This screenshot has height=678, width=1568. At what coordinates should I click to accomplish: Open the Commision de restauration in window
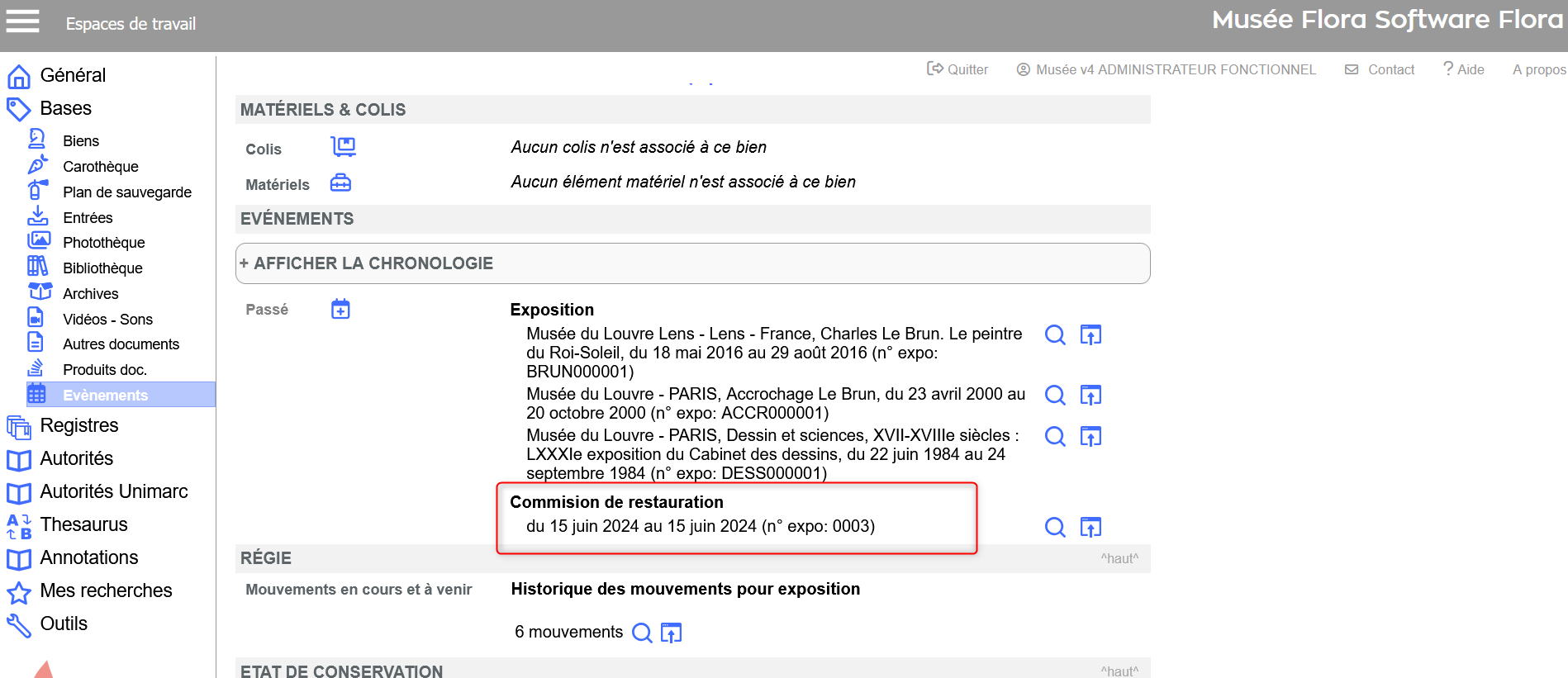tap(1090, 527)
